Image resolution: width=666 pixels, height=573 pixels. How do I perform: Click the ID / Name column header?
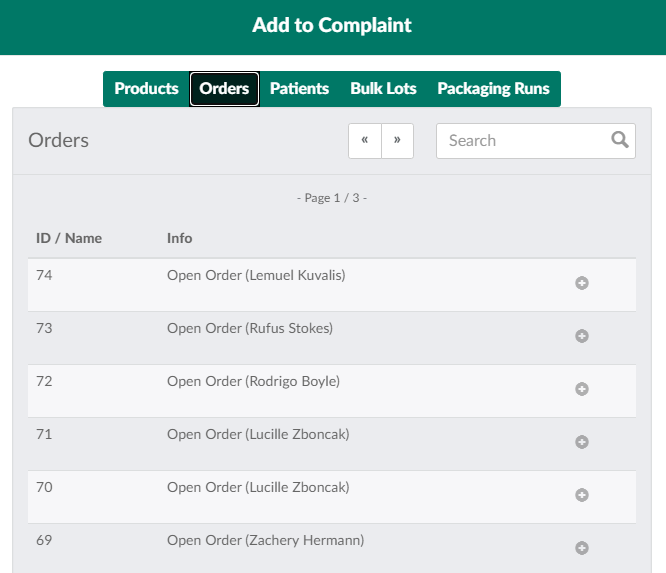[69, 238]
